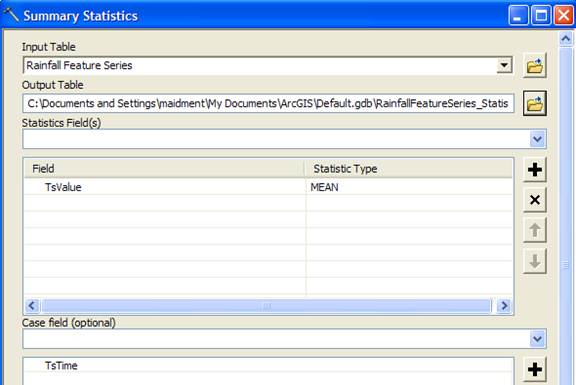
Task: Browse for Output Table folder icon
Action: pos(535,104)
